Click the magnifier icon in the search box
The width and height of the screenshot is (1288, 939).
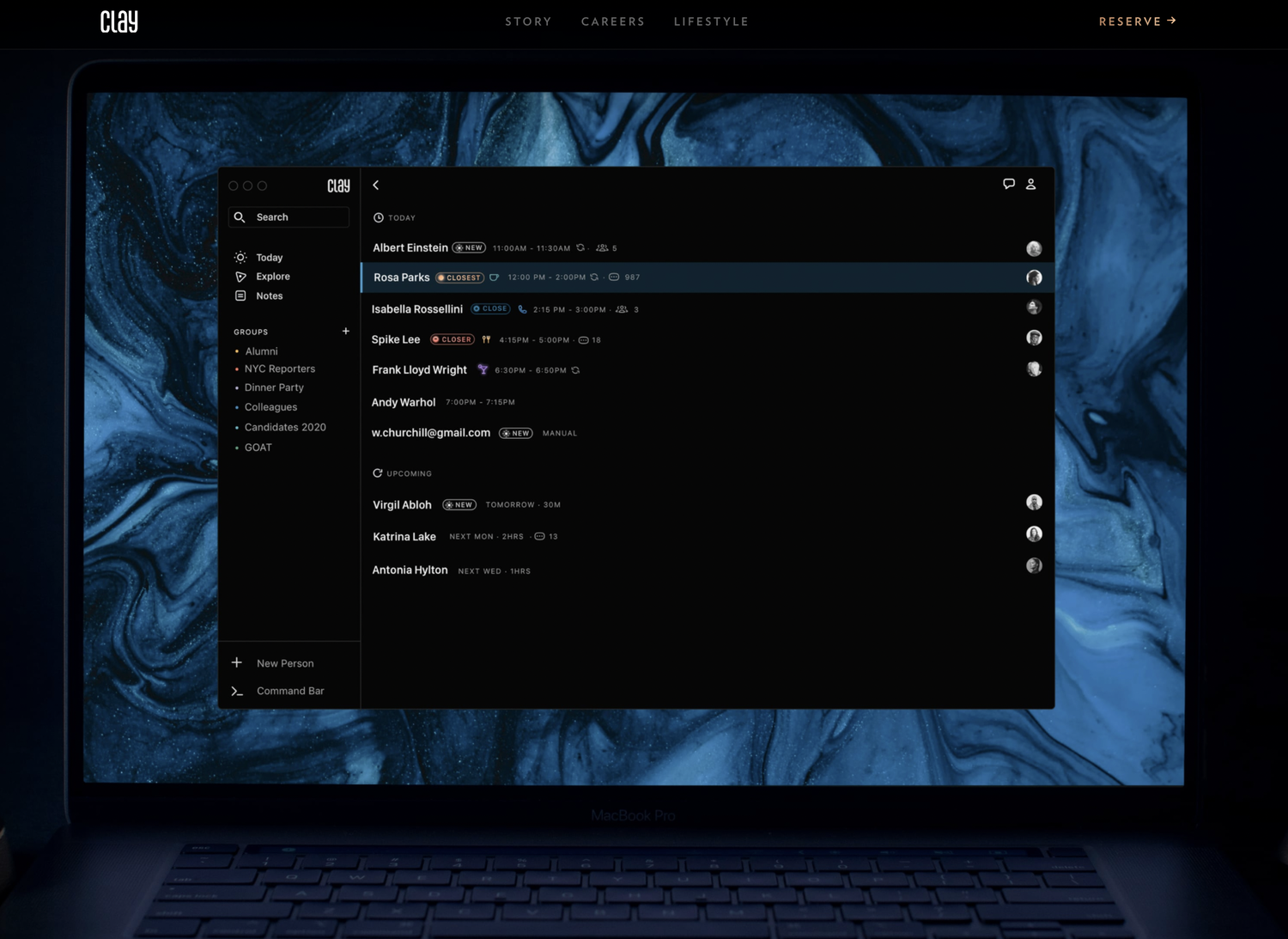coord(240,217)
